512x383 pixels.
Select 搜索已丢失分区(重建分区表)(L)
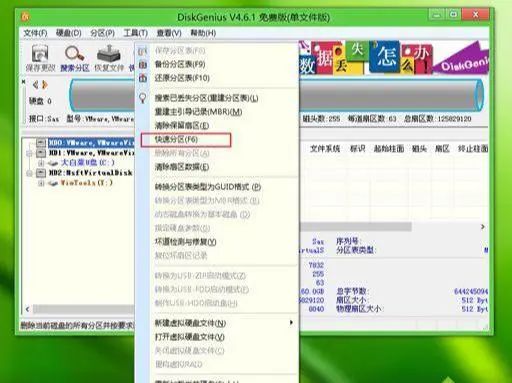(206, 98)
